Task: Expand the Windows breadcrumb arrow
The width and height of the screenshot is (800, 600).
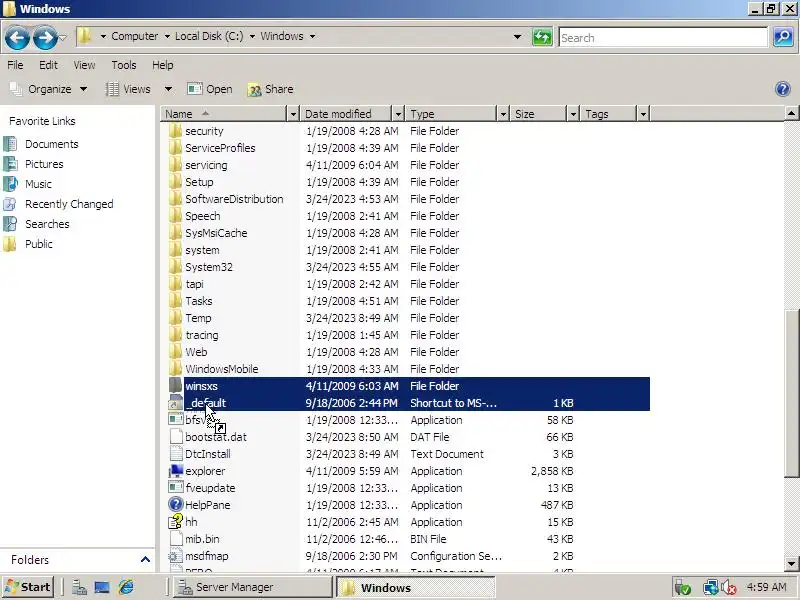Action: coord(312,36)
